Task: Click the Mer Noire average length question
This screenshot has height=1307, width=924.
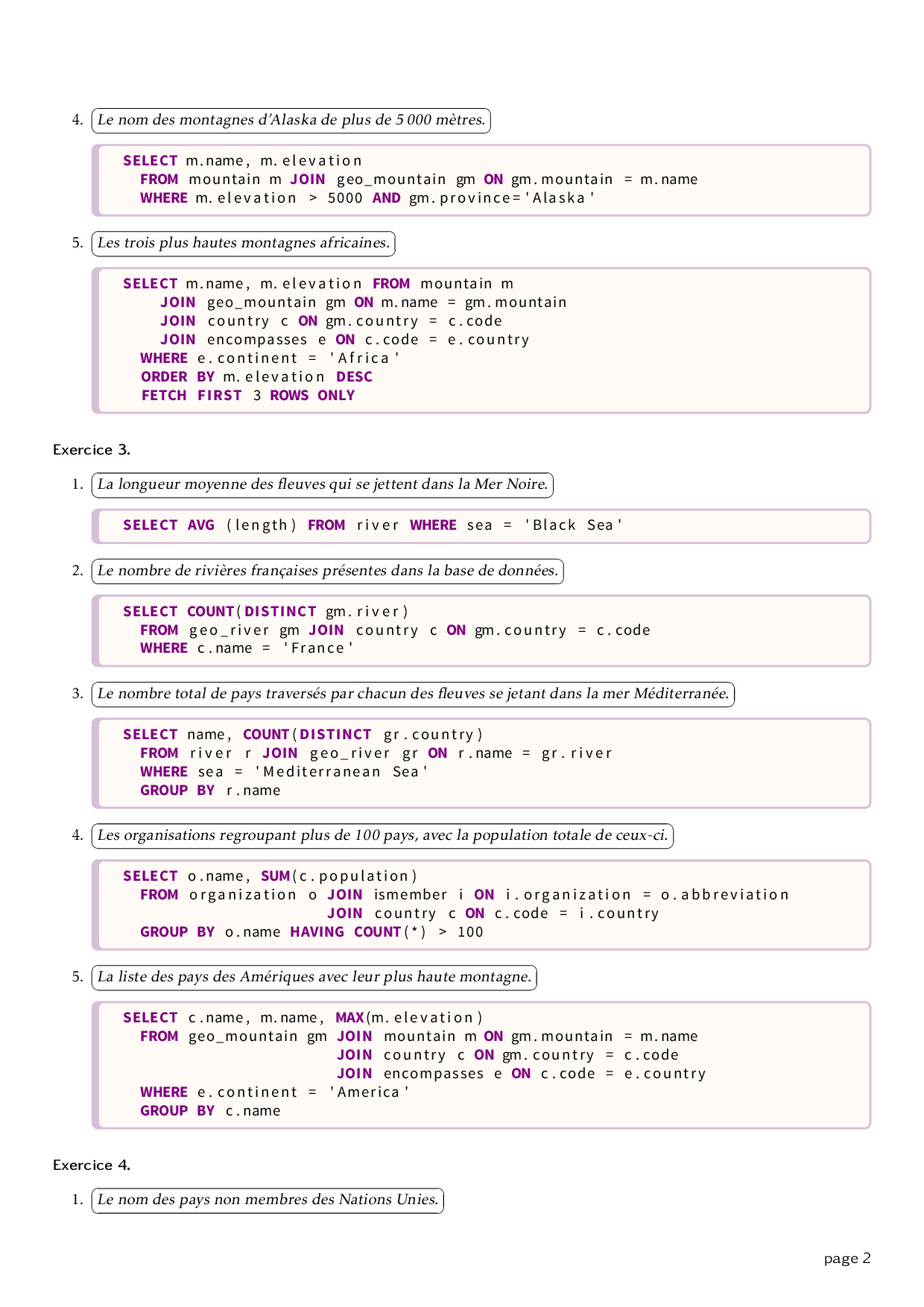Action: [x=322, y=484]
